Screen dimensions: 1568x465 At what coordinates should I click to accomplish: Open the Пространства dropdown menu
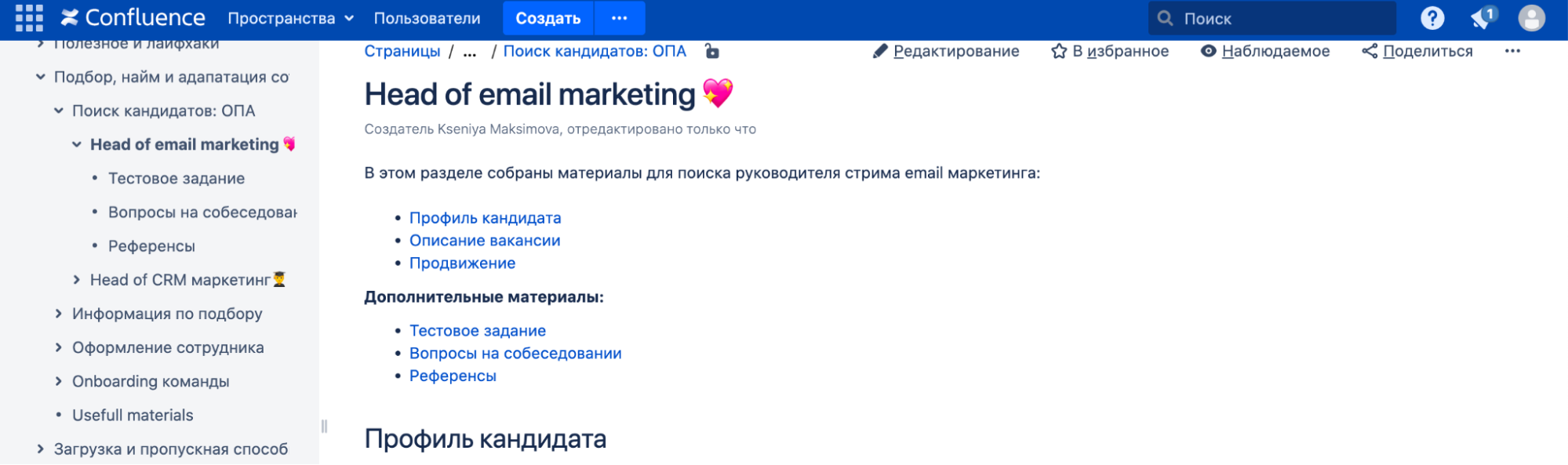tap(290, 18)
